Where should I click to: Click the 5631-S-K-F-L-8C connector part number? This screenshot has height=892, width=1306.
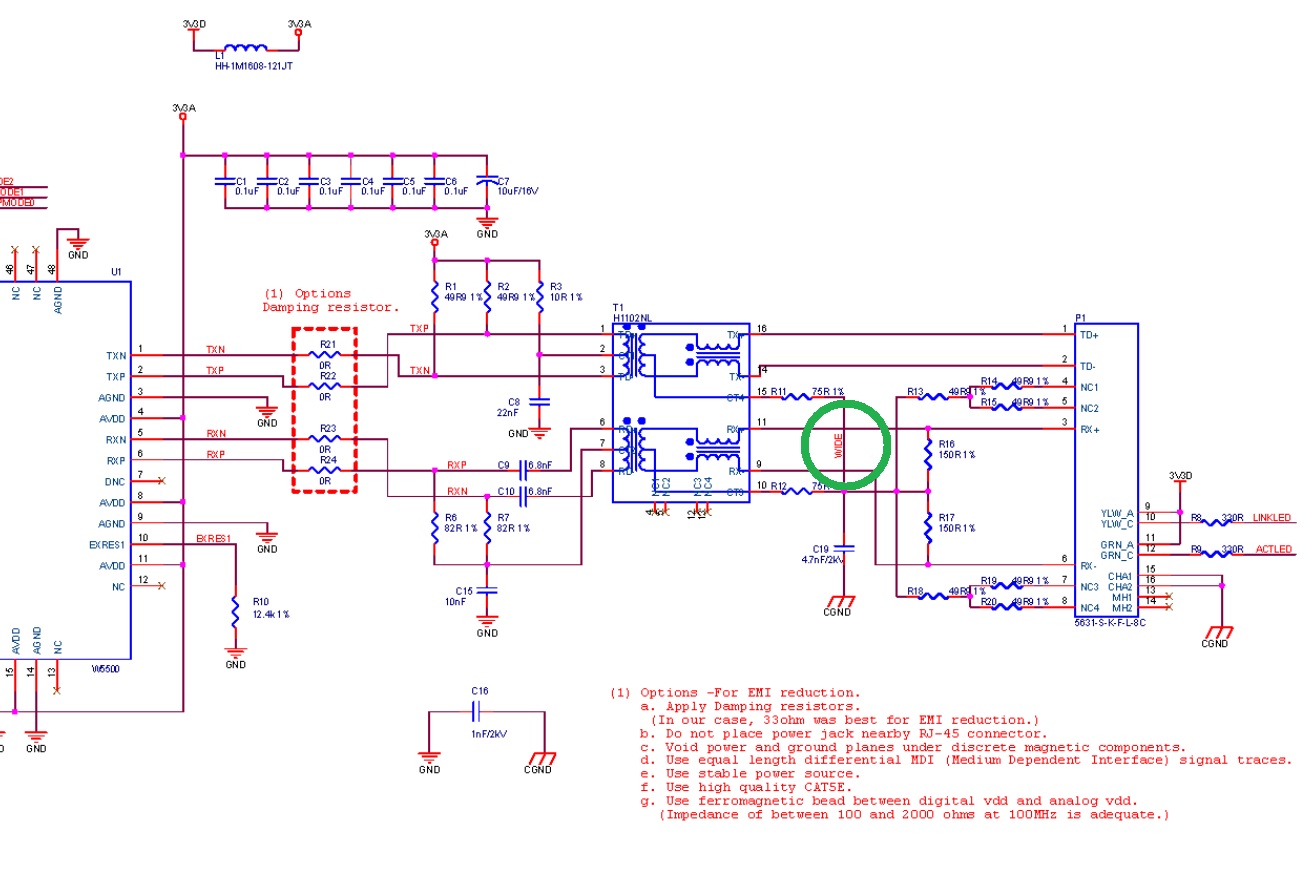(1110, 623)
